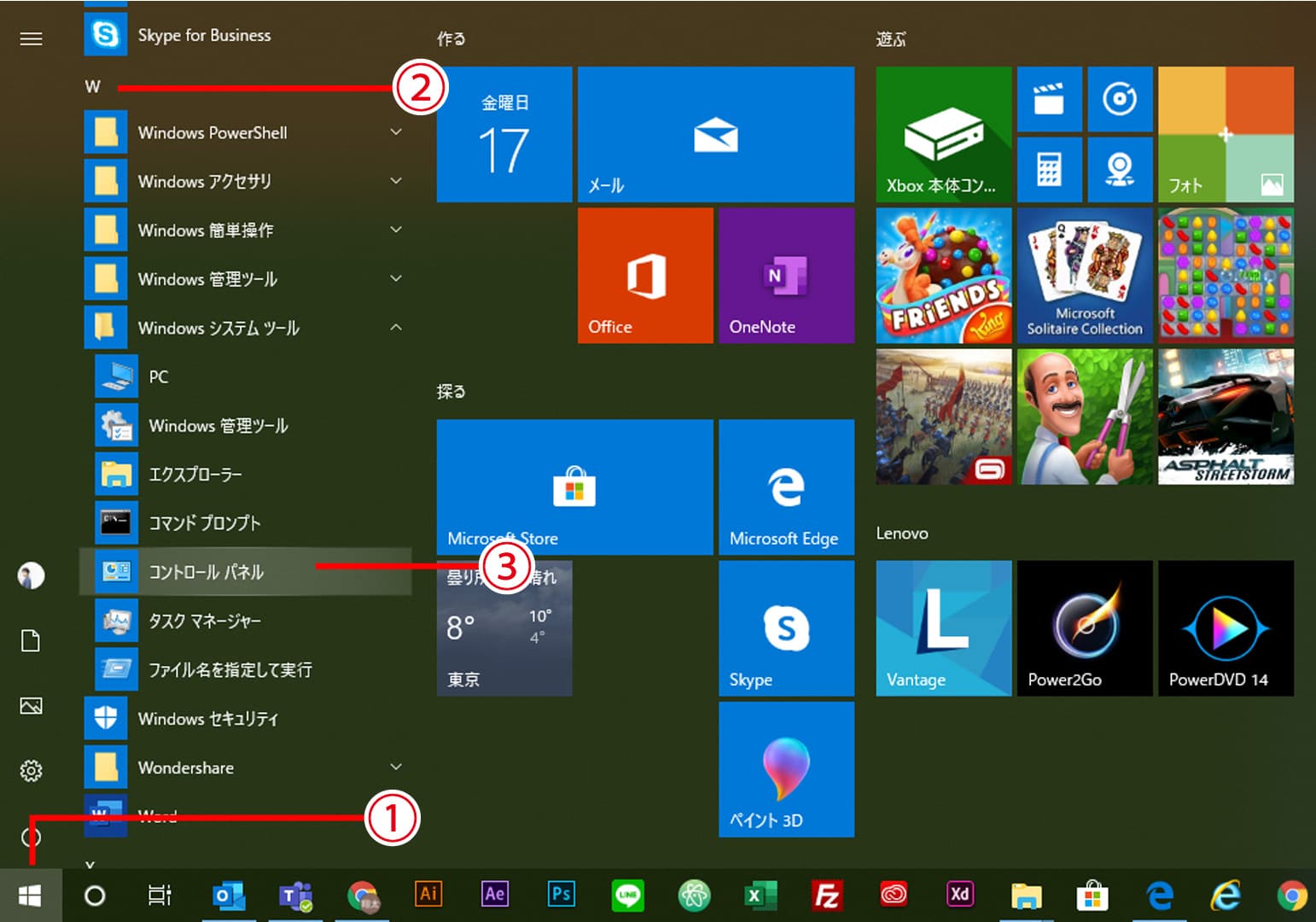This screenshot has height=922, width=1316.
Task: Open タスク マネージャー entry
Action: (x=246, y=621)
